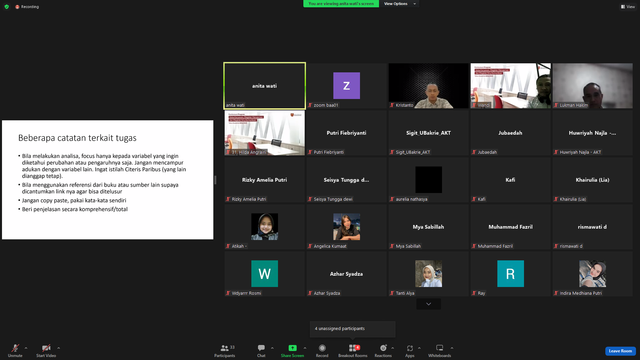Open whiteboards options arrow next to Whiteboards
Viewport: 640px width, 360px height.
(x=452, y=348)
